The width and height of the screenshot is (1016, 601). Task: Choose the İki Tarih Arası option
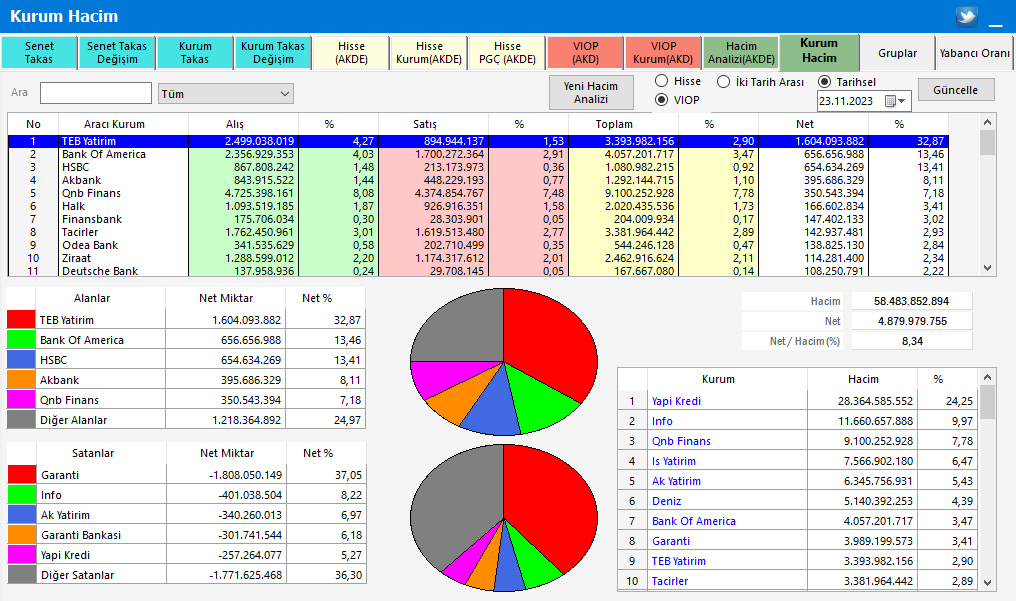724,82
